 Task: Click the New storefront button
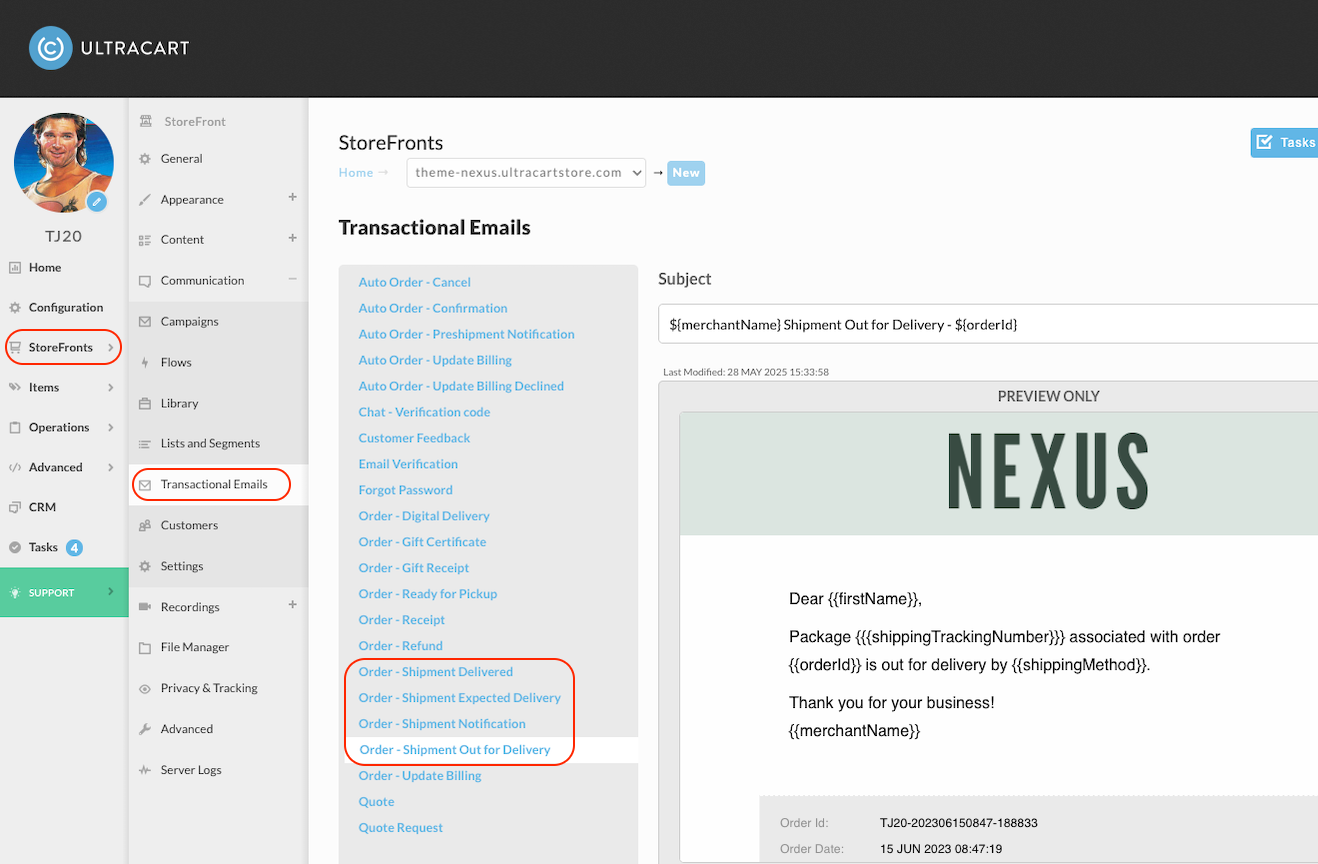686,172
